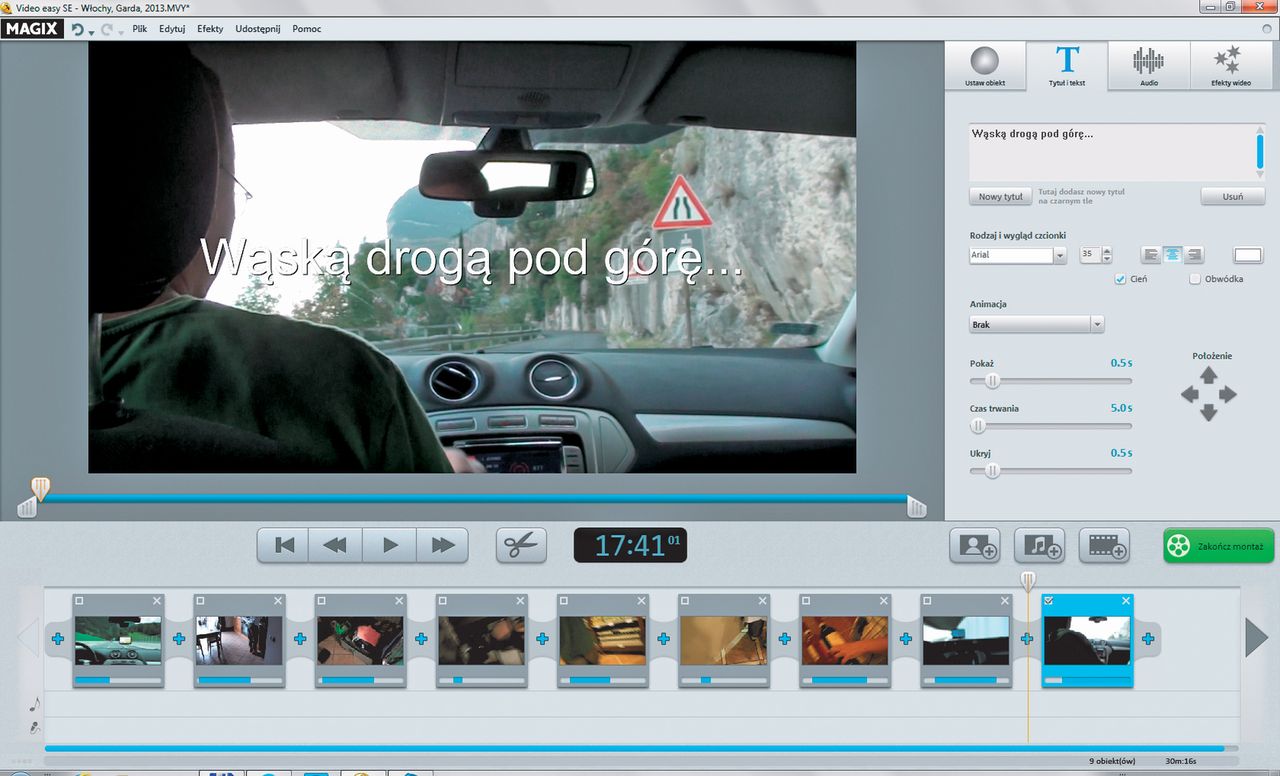
Task: Insert content with plus after last clip
Action: tap(1148, 639)
